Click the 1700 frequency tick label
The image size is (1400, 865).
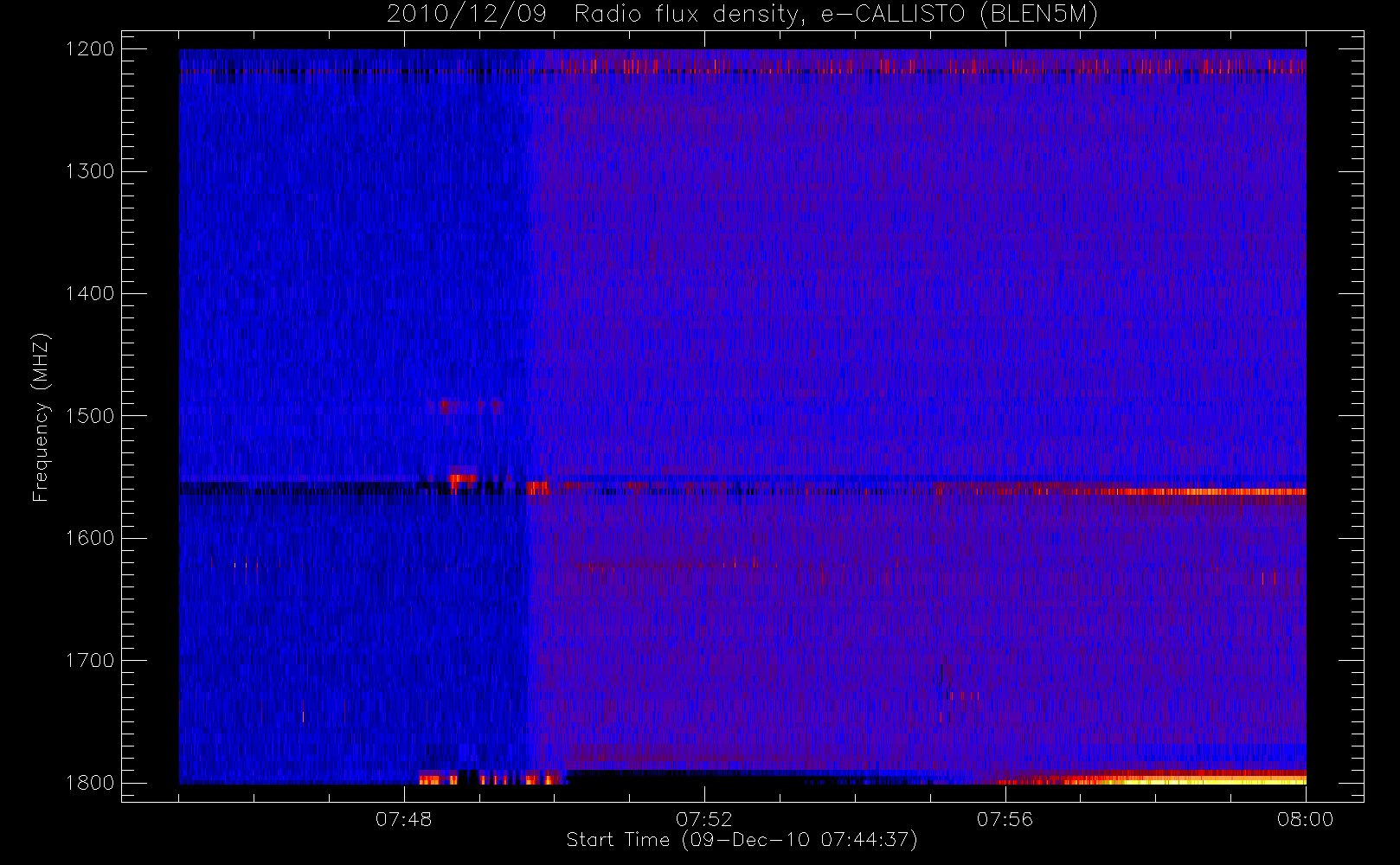click(90, 660)
